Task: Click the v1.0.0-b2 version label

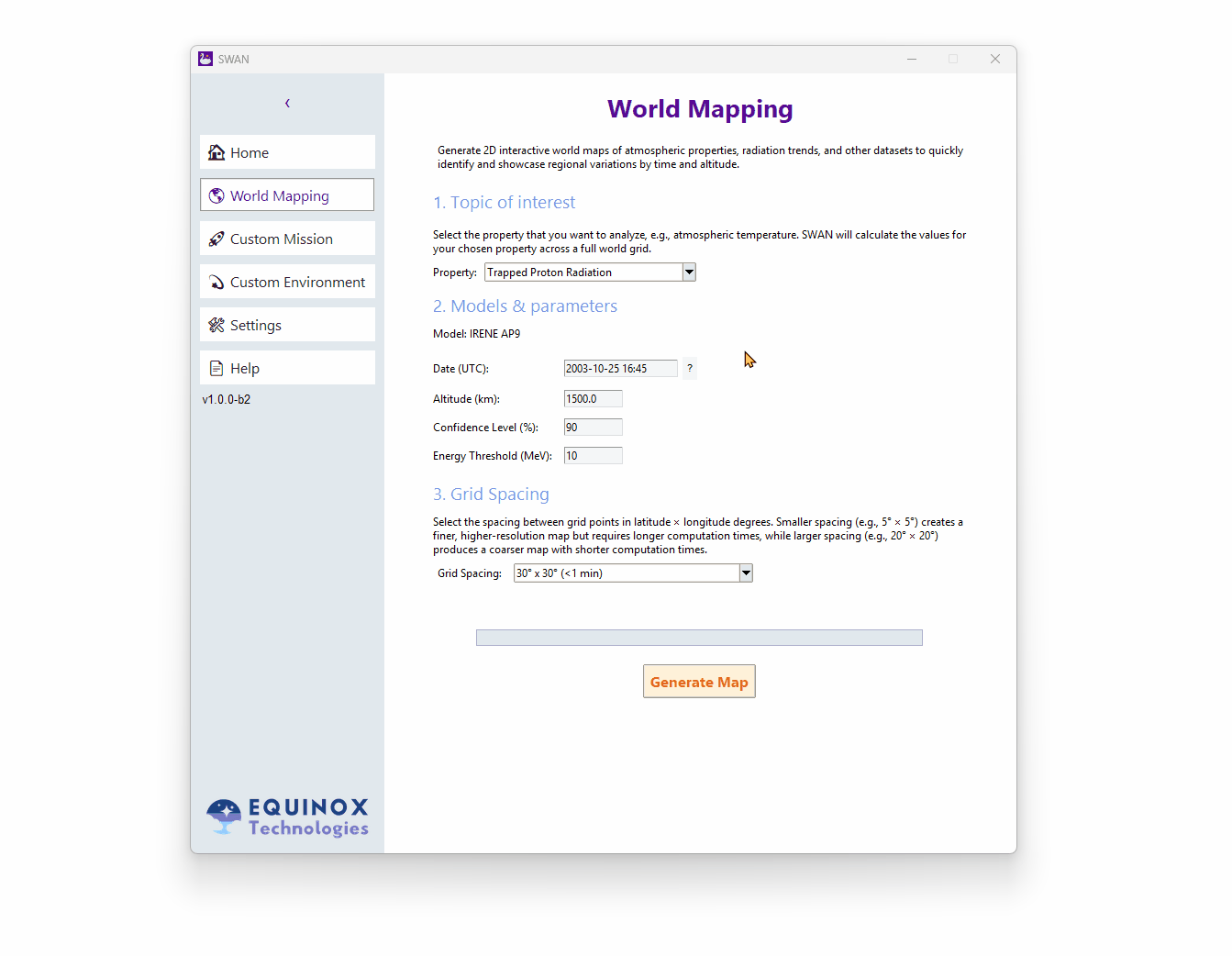Action: [x=227, y=400]
